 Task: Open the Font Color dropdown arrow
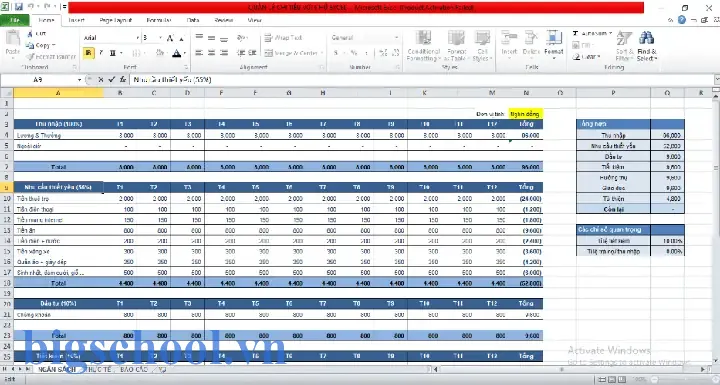click(x=185, y=53)
